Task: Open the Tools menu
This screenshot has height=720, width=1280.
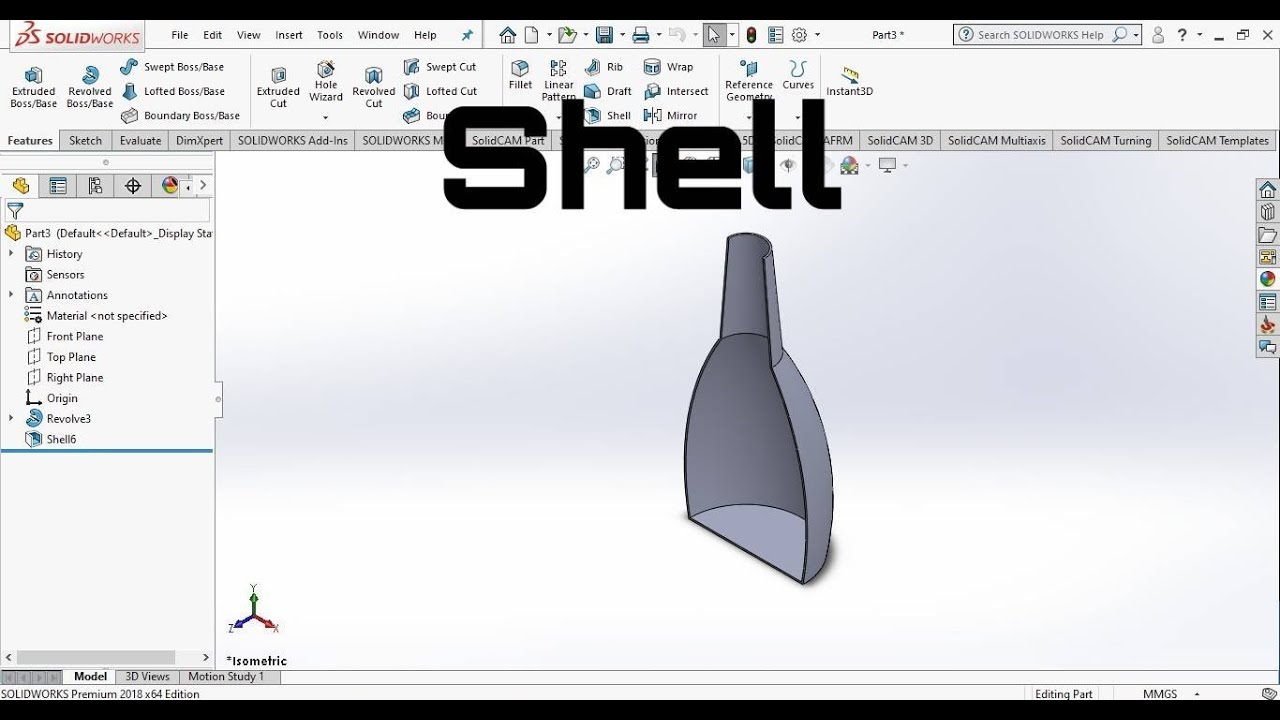Action: coord(330,35)
